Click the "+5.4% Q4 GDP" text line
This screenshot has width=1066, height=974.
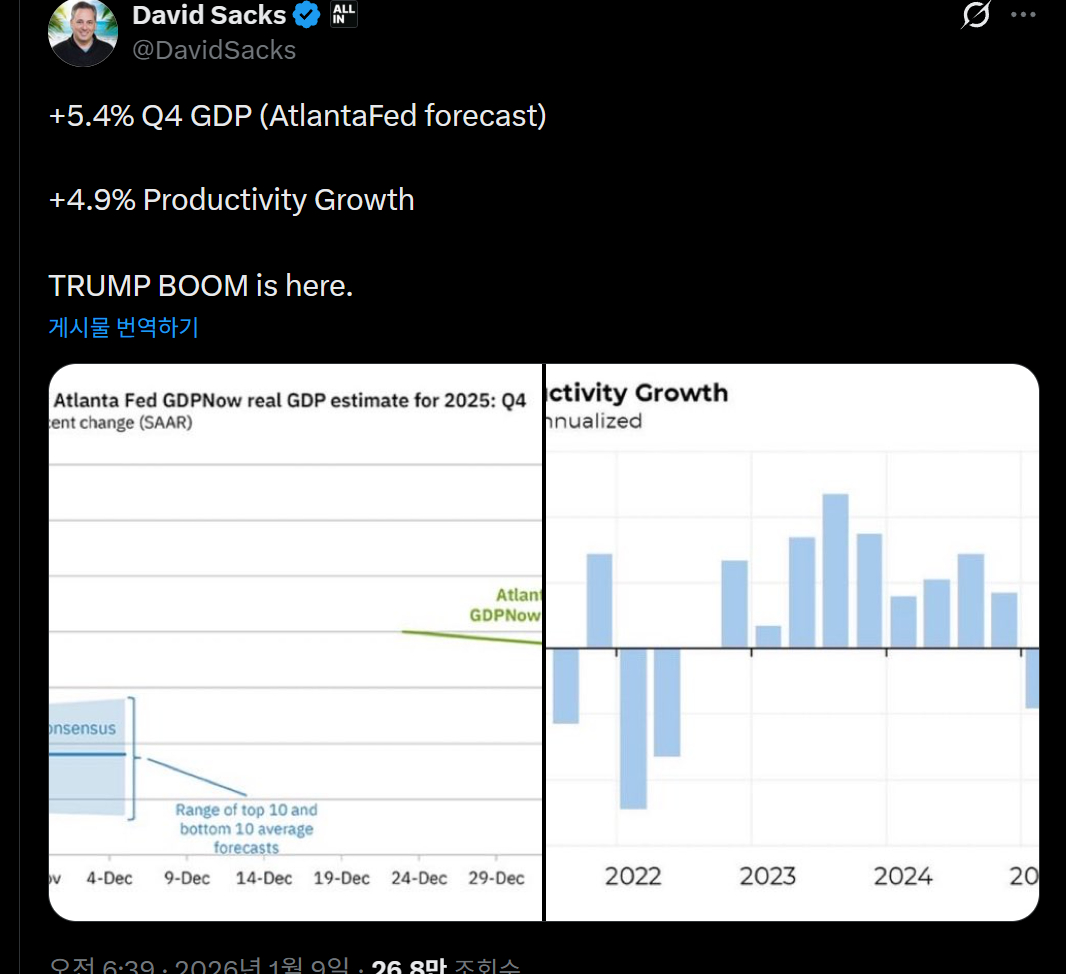[297, 116]
